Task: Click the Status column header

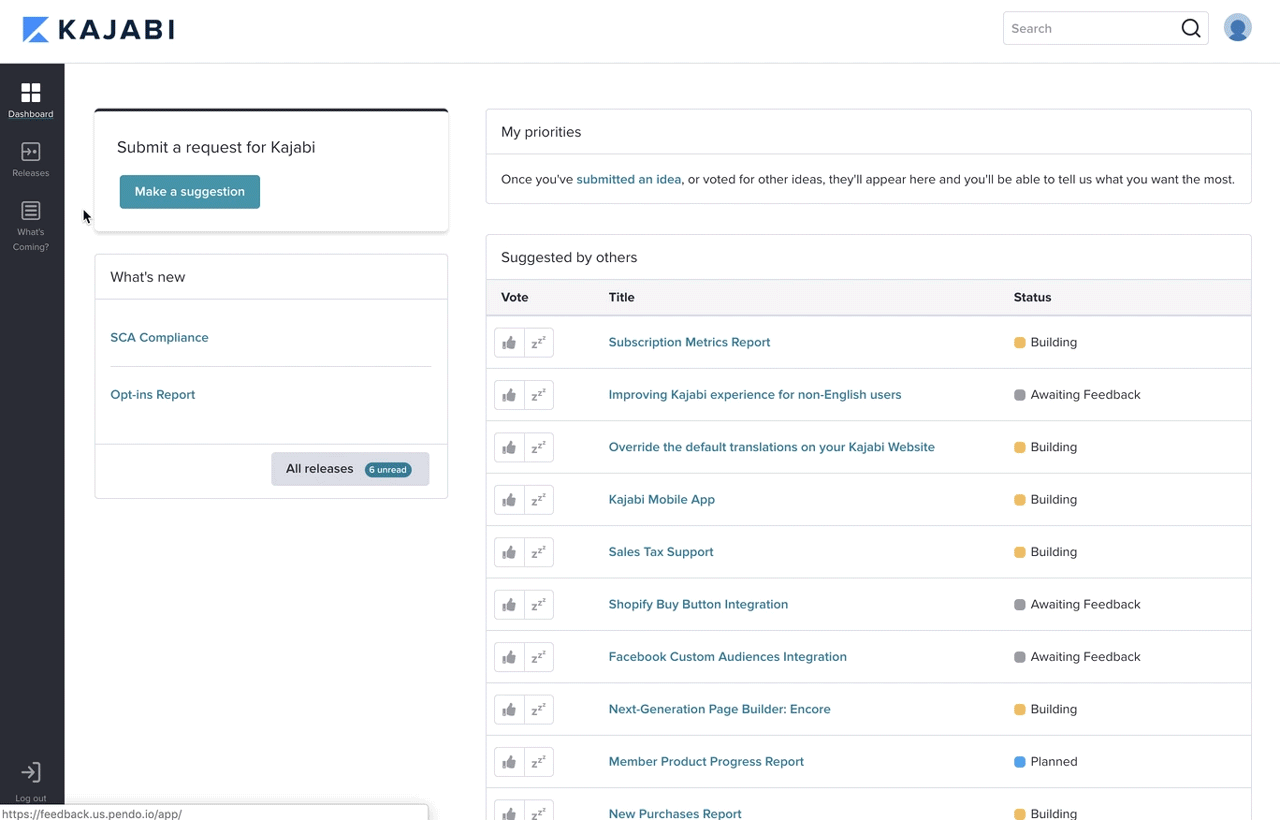Action: point(1032,297)
